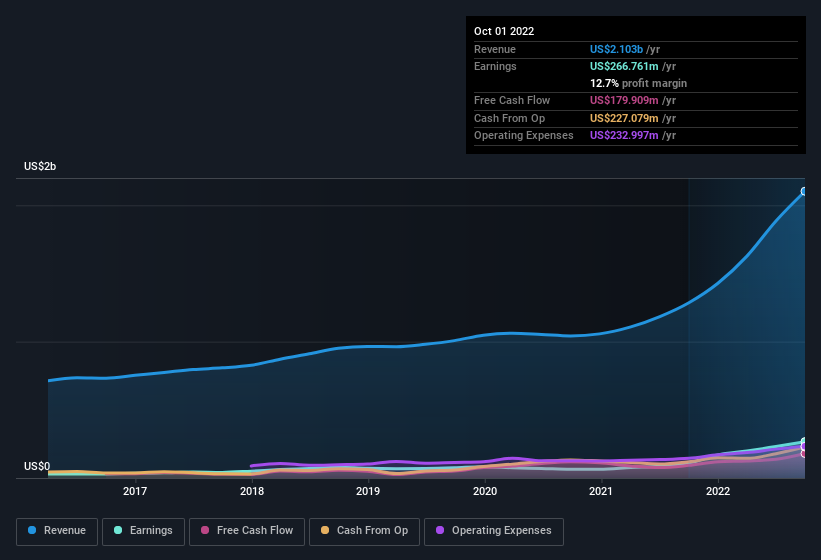Toggle the Cash From Op legend button
The height and width of the screenshot is (560, 821).
coord(364,532)
